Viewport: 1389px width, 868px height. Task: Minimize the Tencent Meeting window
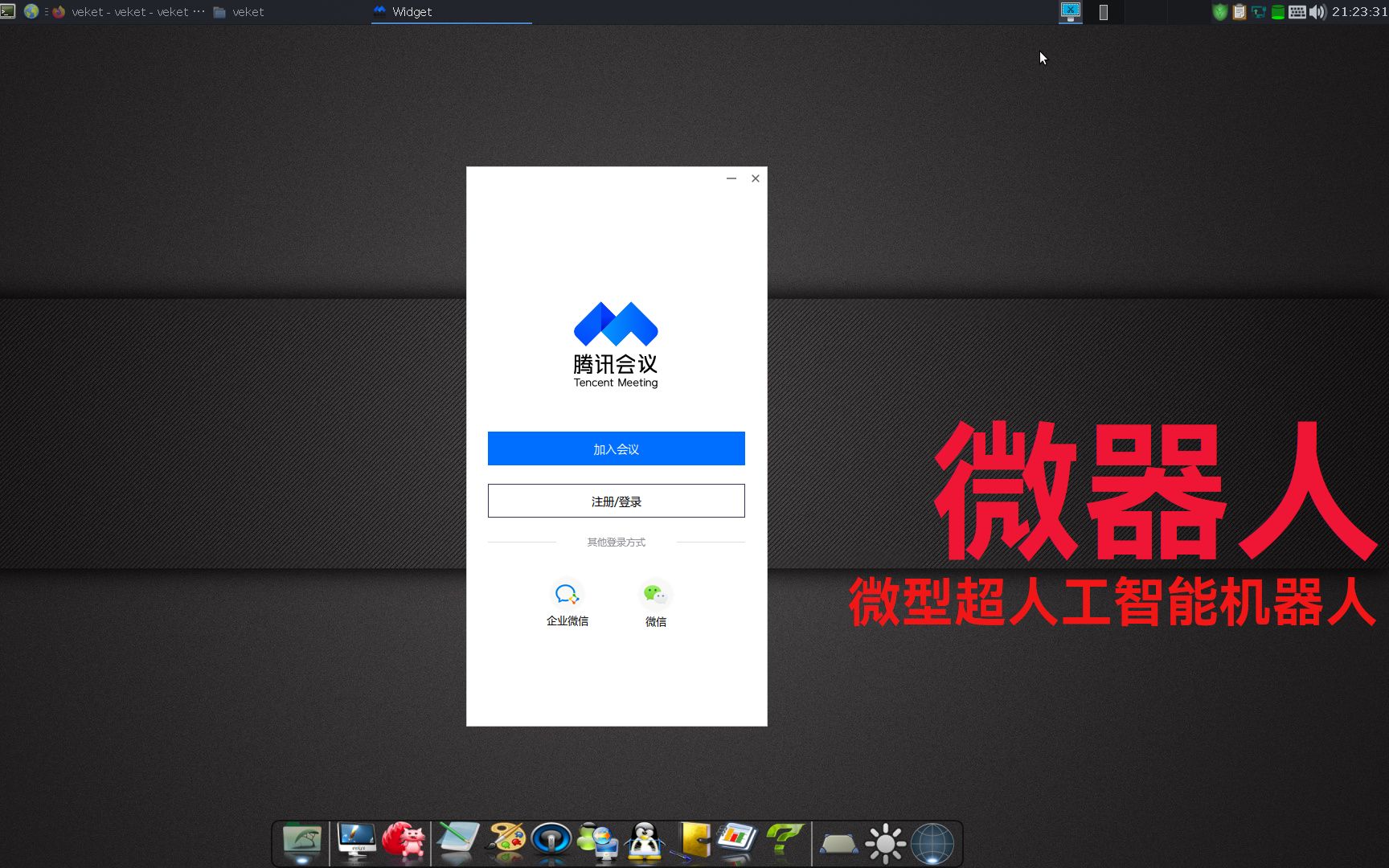click(x=731, y=178)
